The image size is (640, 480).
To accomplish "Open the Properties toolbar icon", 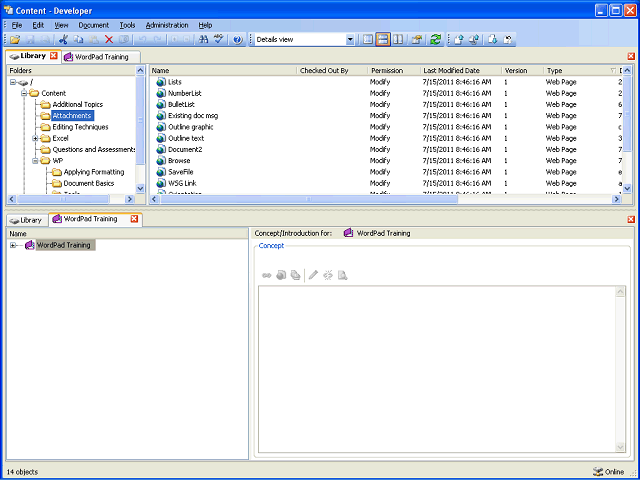I will pos(416,40).
